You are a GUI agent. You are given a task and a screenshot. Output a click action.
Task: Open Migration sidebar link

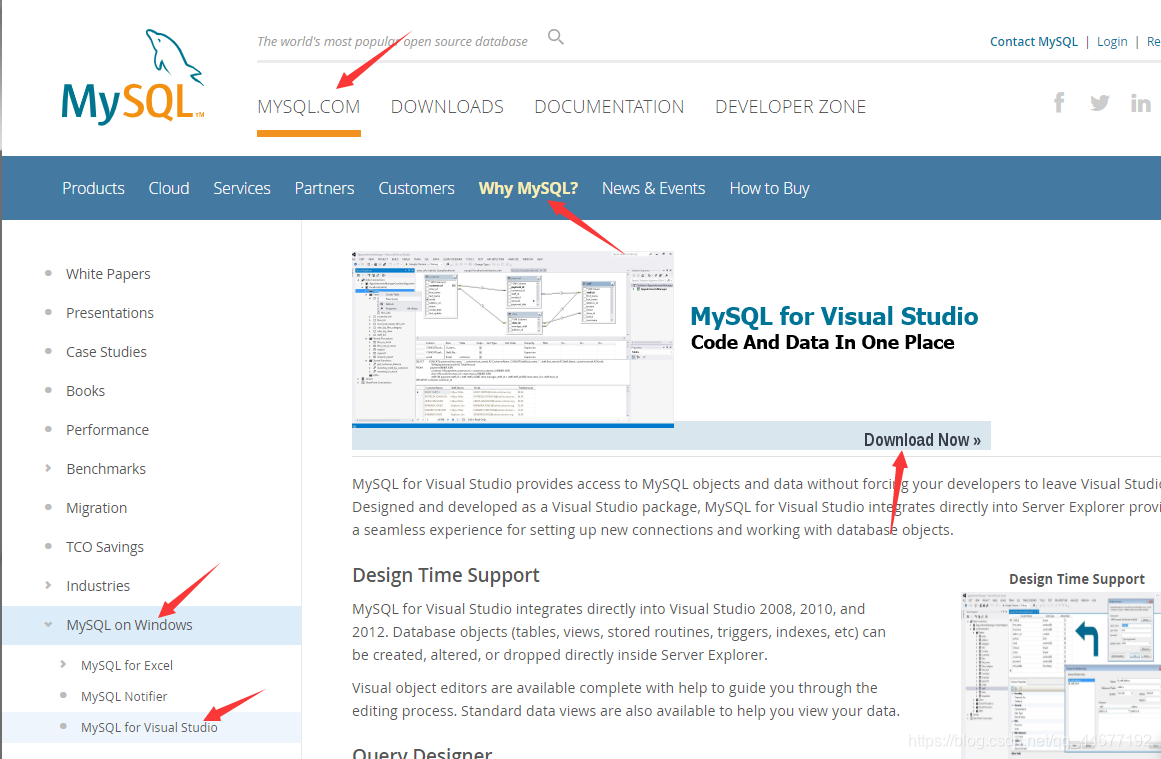click(x=96, y=508)
